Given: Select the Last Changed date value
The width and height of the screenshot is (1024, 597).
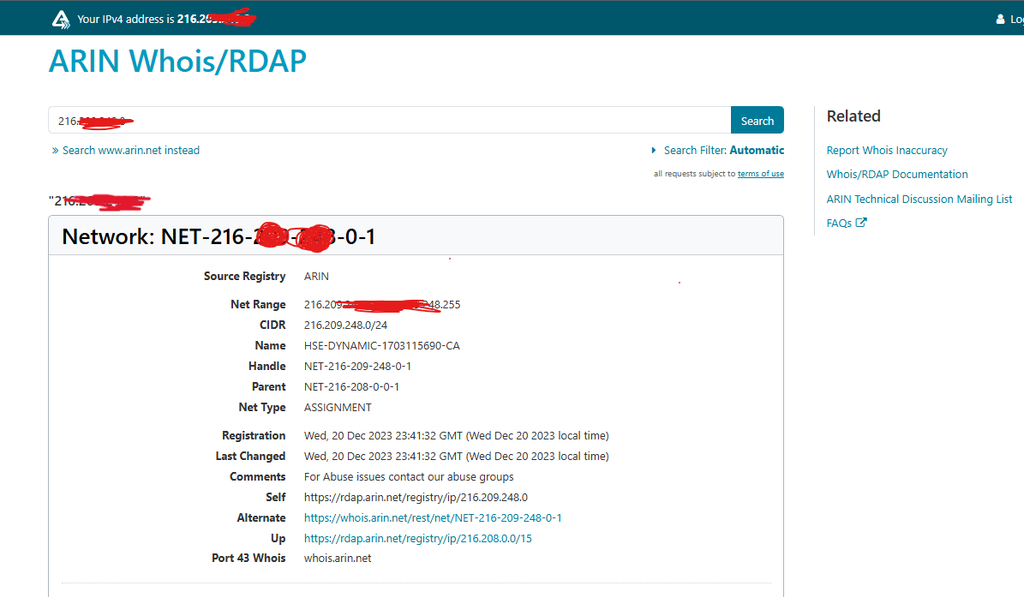Looking at the screenshot, I should pyautogui.click(x=456, y=456).
